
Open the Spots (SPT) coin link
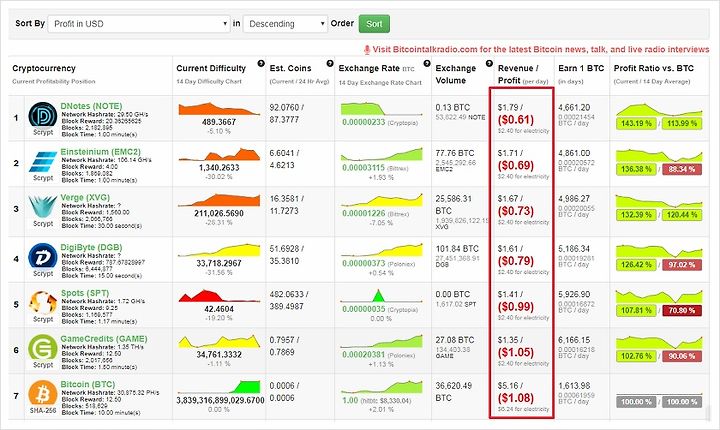[85, 293]
